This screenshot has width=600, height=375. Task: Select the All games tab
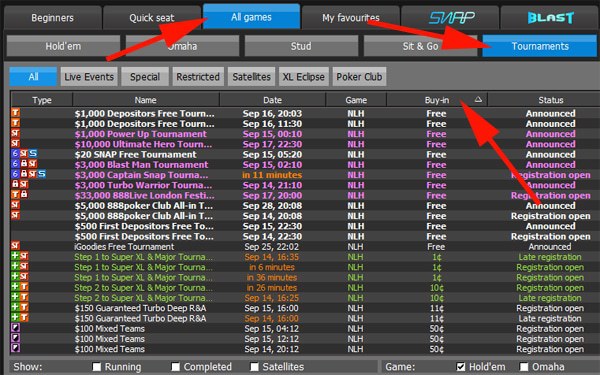coord(251,17)
